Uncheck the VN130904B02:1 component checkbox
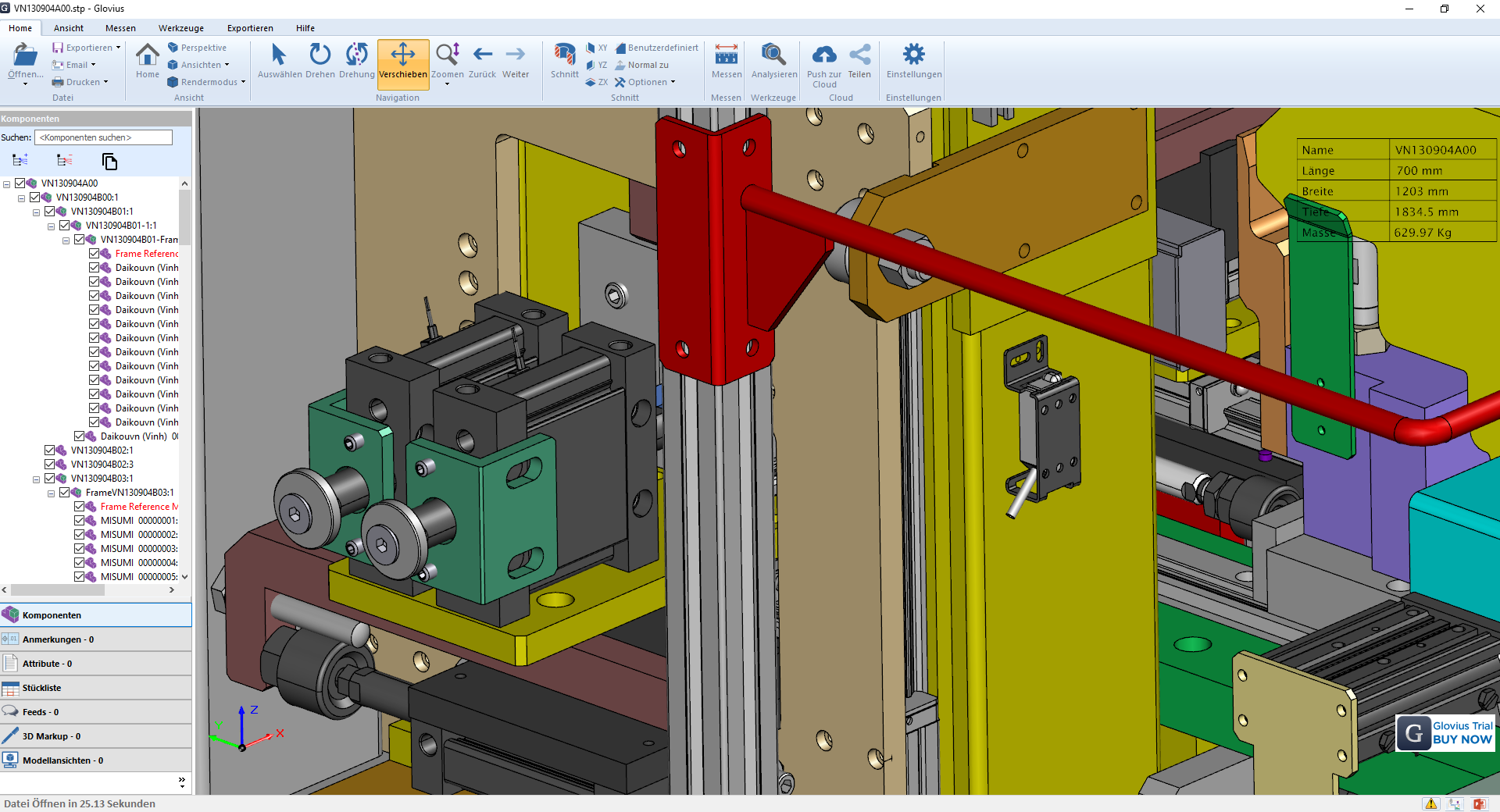 (x=50, y=450)
